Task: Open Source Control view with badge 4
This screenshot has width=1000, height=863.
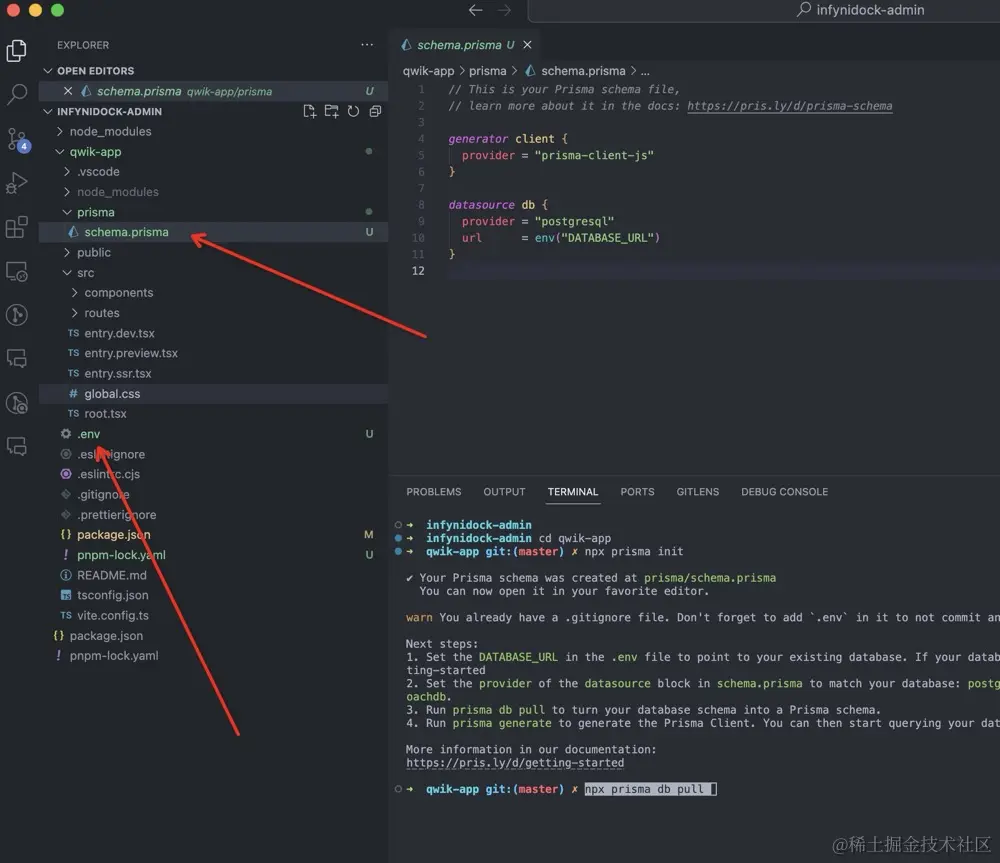Action: pos(17,139)
